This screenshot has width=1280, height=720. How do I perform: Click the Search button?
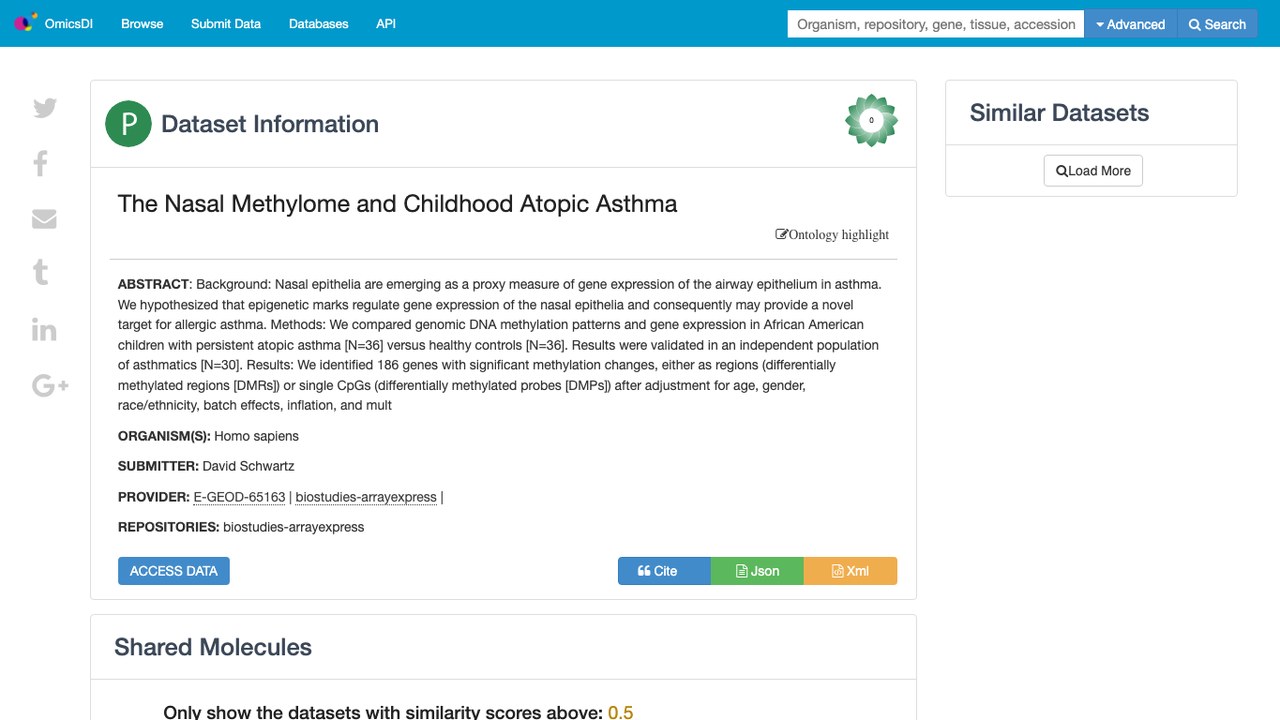point(1217,24)
